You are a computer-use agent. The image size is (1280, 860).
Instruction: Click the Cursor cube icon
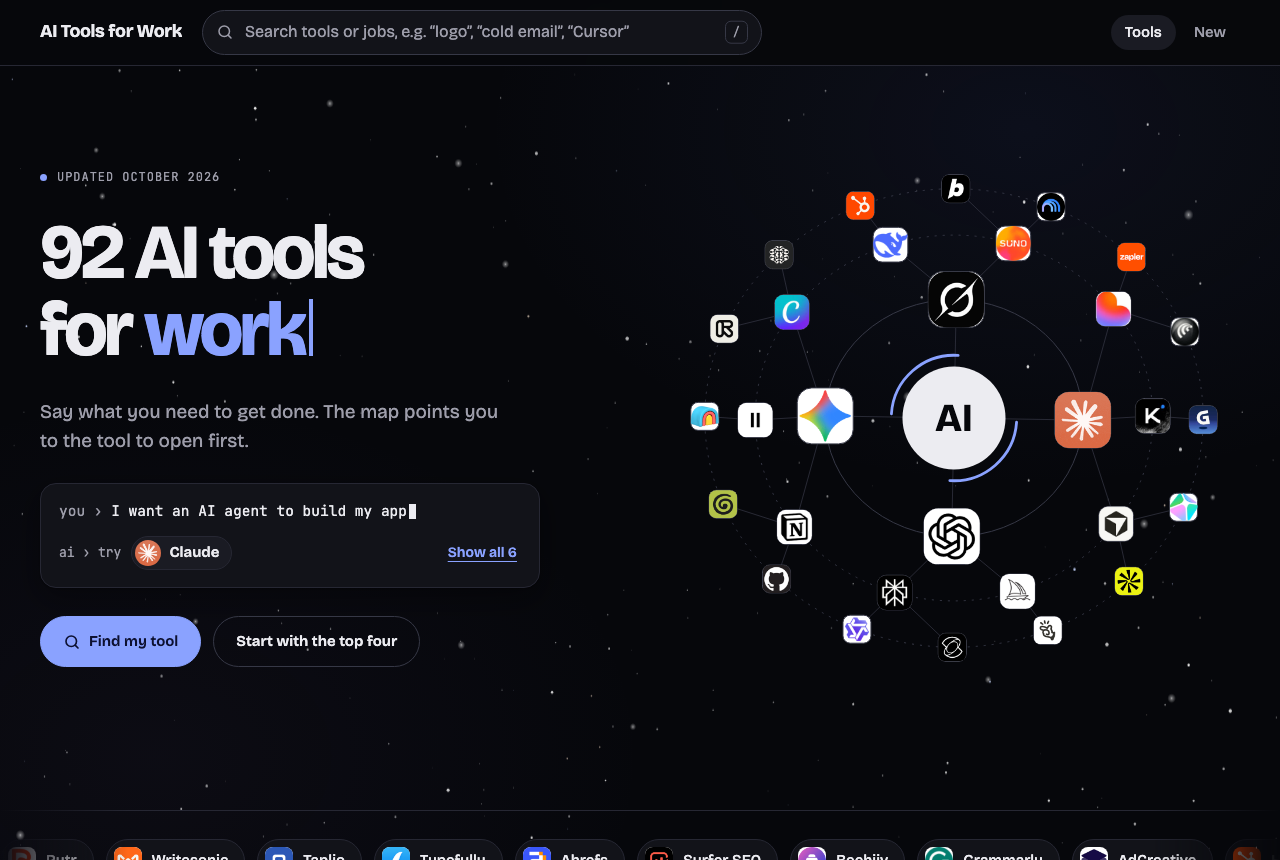coord(1116,523)
